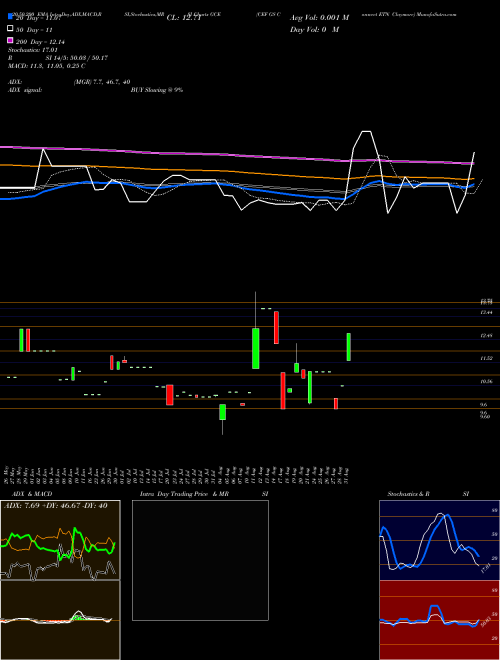Click the 'Stochastics: 17.01' reading
This screenshot has height=660, width=500.
[33, 50]
